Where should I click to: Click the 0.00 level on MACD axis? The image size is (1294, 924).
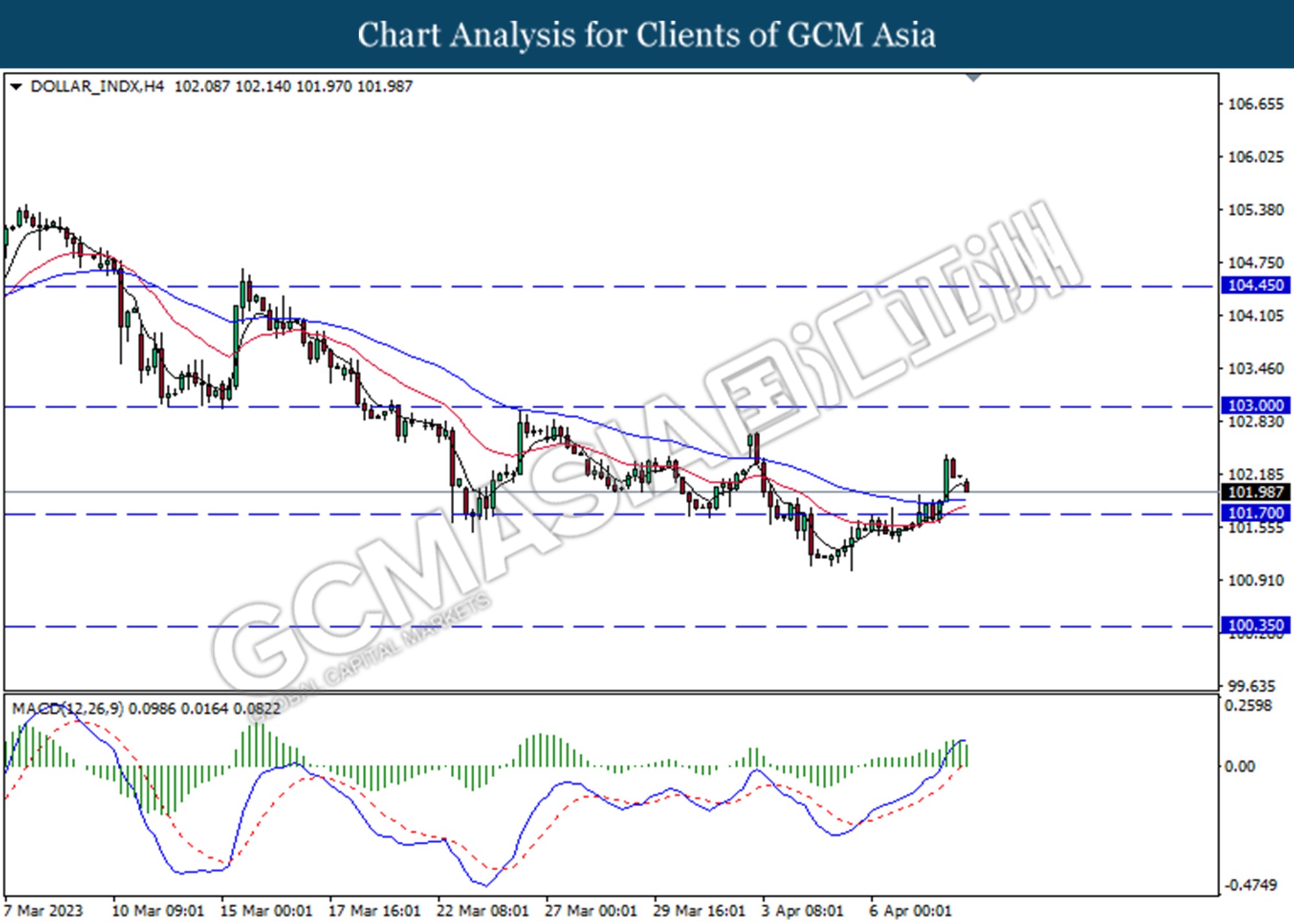[x=1239, y=767]
